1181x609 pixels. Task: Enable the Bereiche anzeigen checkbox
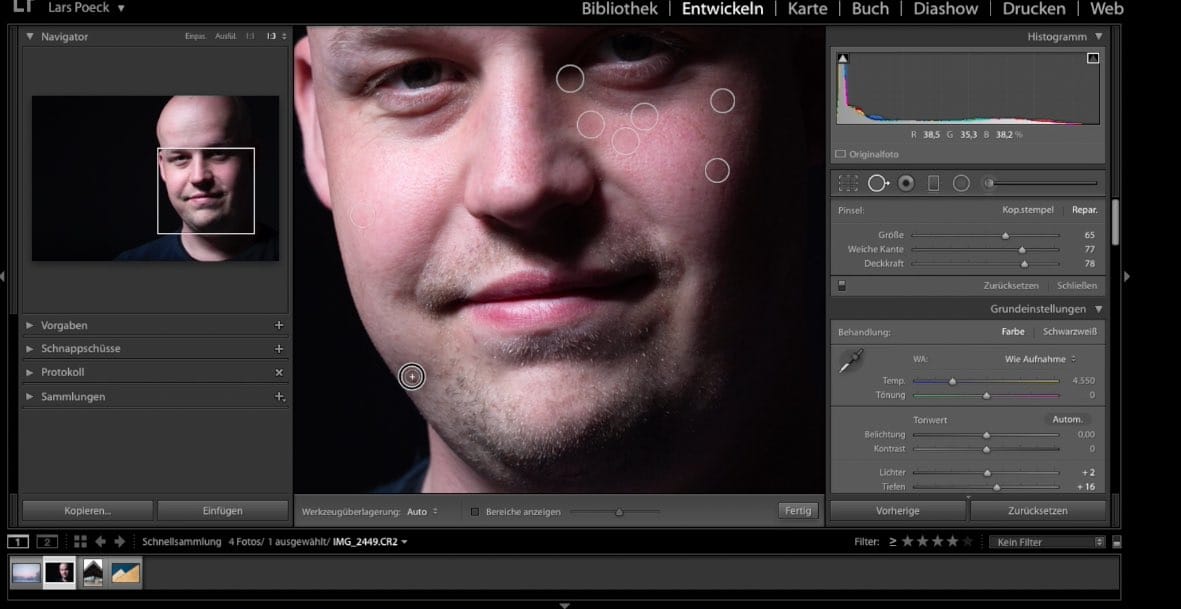point(475,512)
